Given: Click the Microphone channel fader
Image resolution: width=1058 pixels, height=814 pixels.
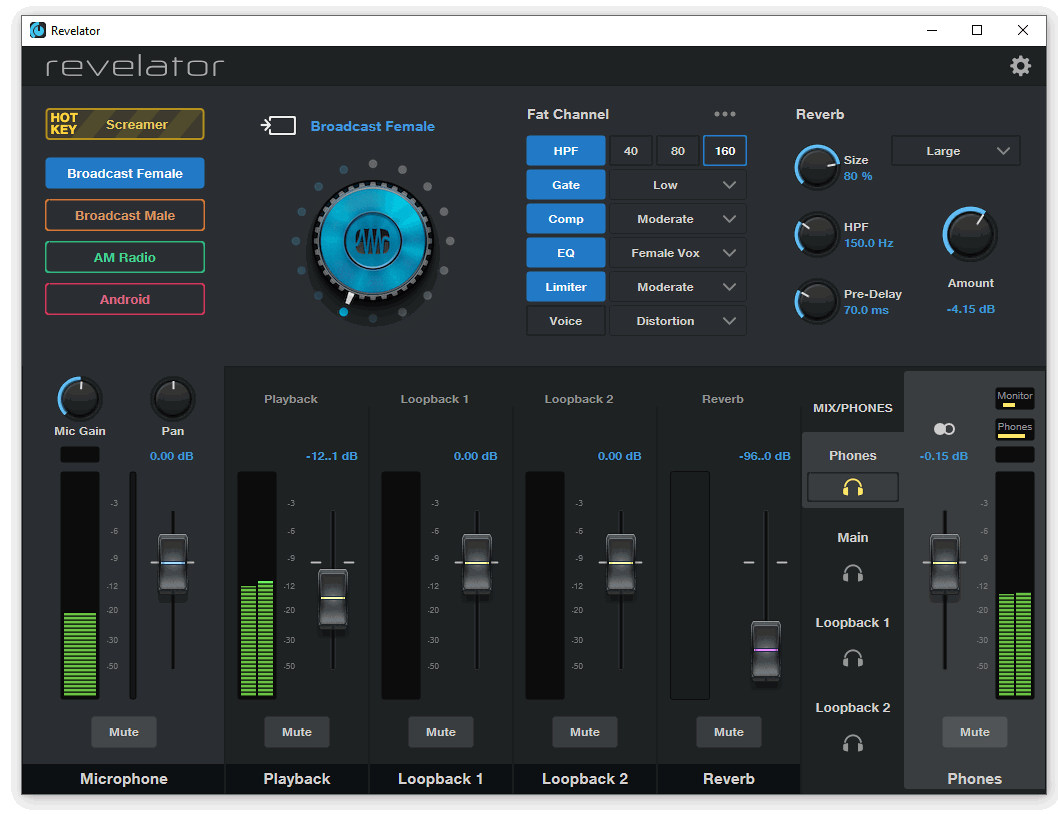Looking at the screenshot, I should 173,563.
